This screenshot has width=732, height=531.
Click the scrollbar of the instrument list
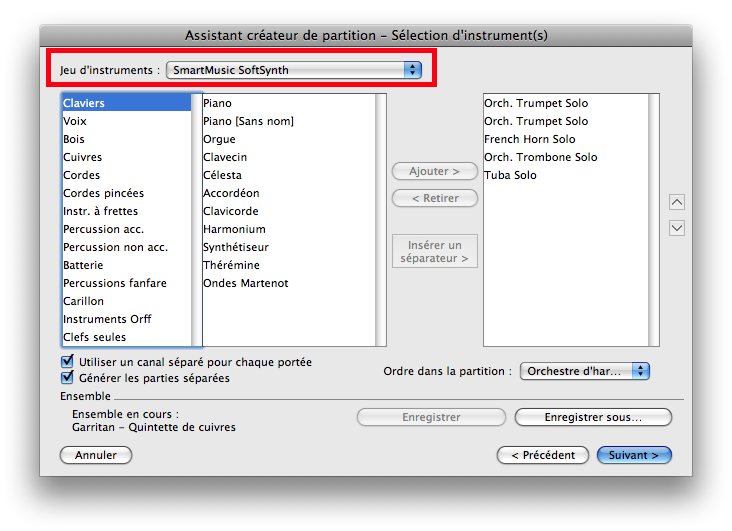coord(380,220)
